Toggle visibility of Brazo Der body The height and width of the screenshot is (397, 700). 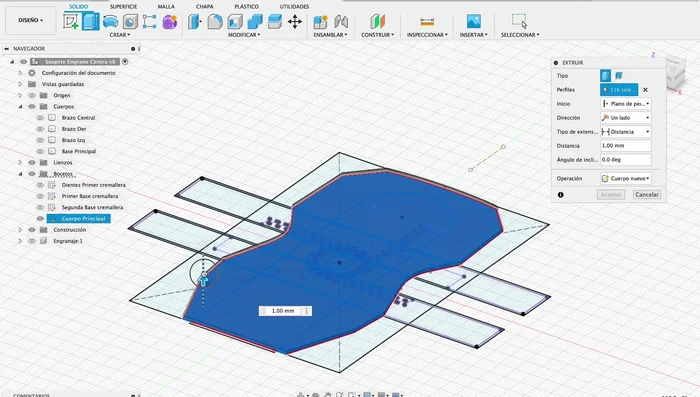coord(40,129)
